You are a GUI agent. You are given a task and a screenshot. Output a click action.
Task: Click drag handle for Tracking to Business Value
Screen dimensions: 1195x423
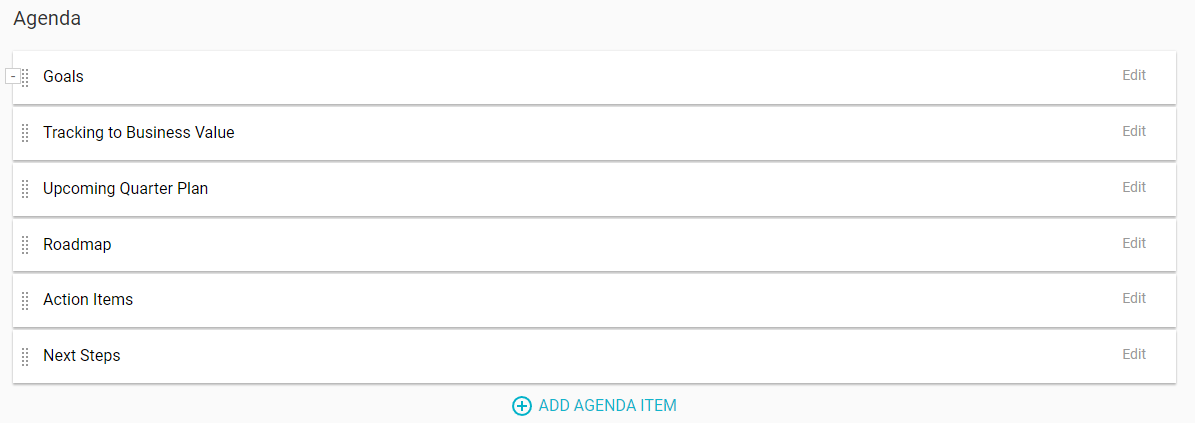pos(25,133)
